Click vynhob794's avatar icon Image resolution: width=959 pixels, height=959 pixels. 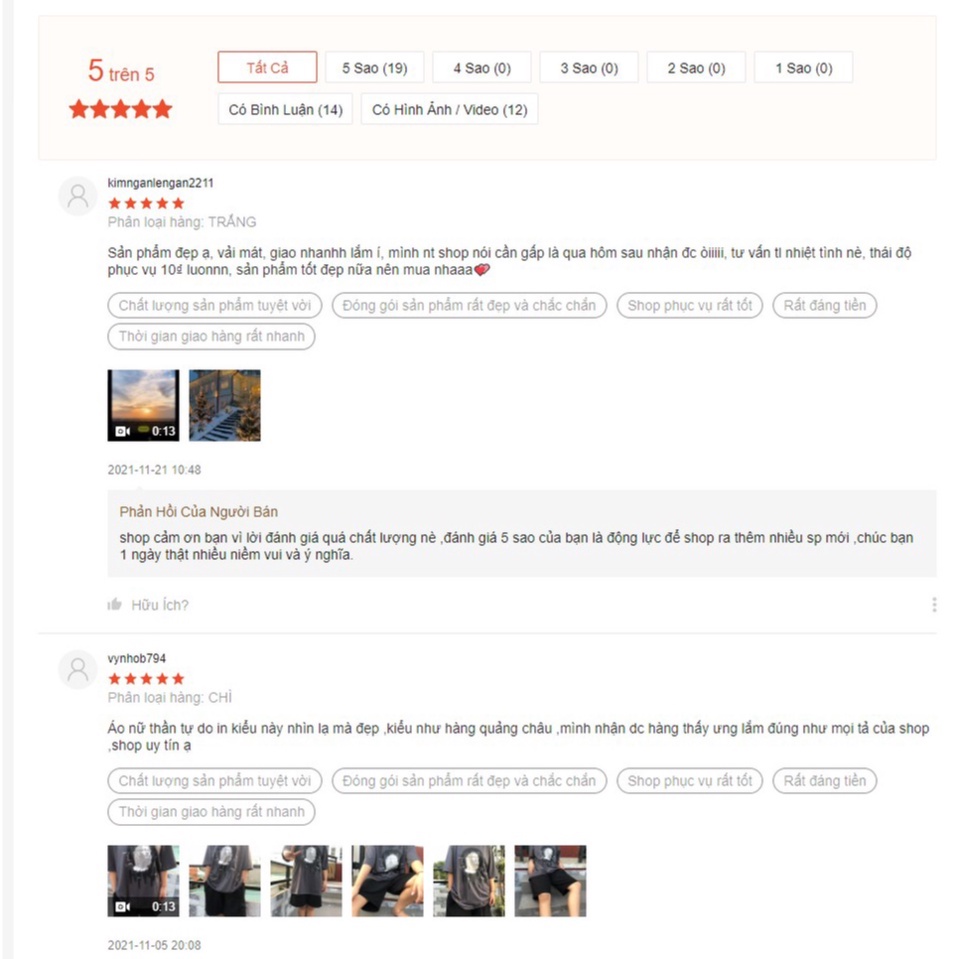point(78,670)
